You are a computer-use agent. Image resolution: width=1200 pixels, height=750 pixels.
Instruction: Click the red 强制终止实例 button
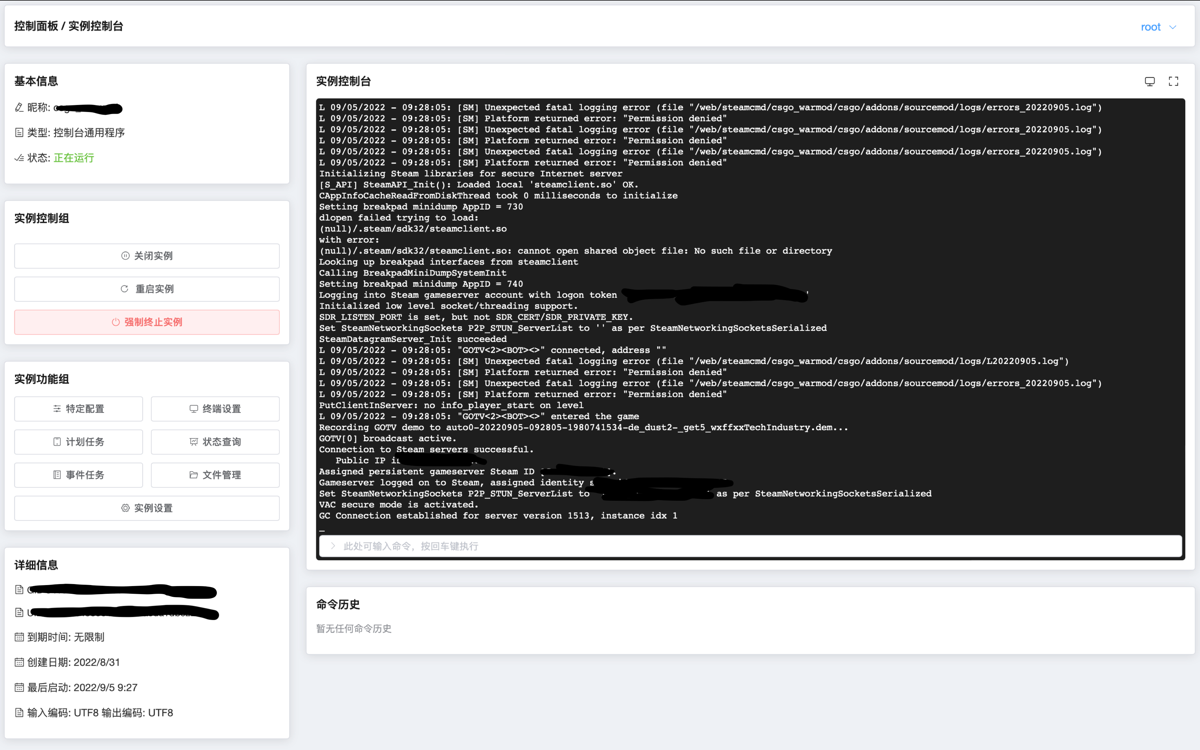click(147, 322)
